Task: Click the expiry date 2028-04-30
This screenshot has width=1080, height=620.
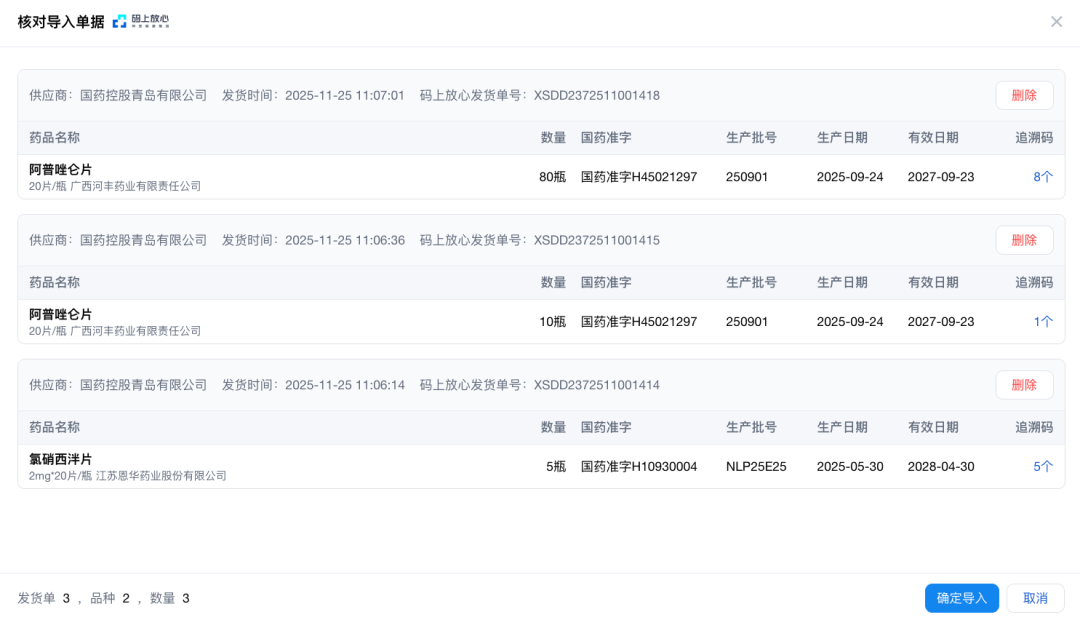Action: click(940, 467)
